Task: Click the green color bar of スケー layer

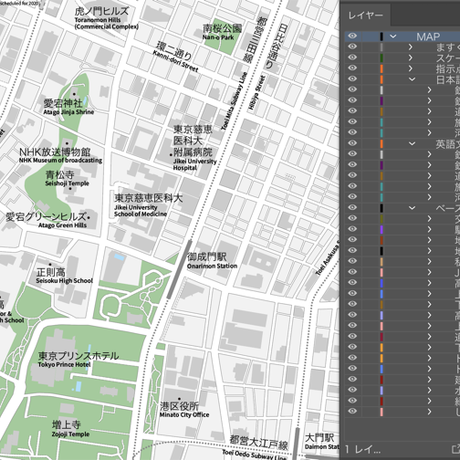Action: tap(381, 58)
